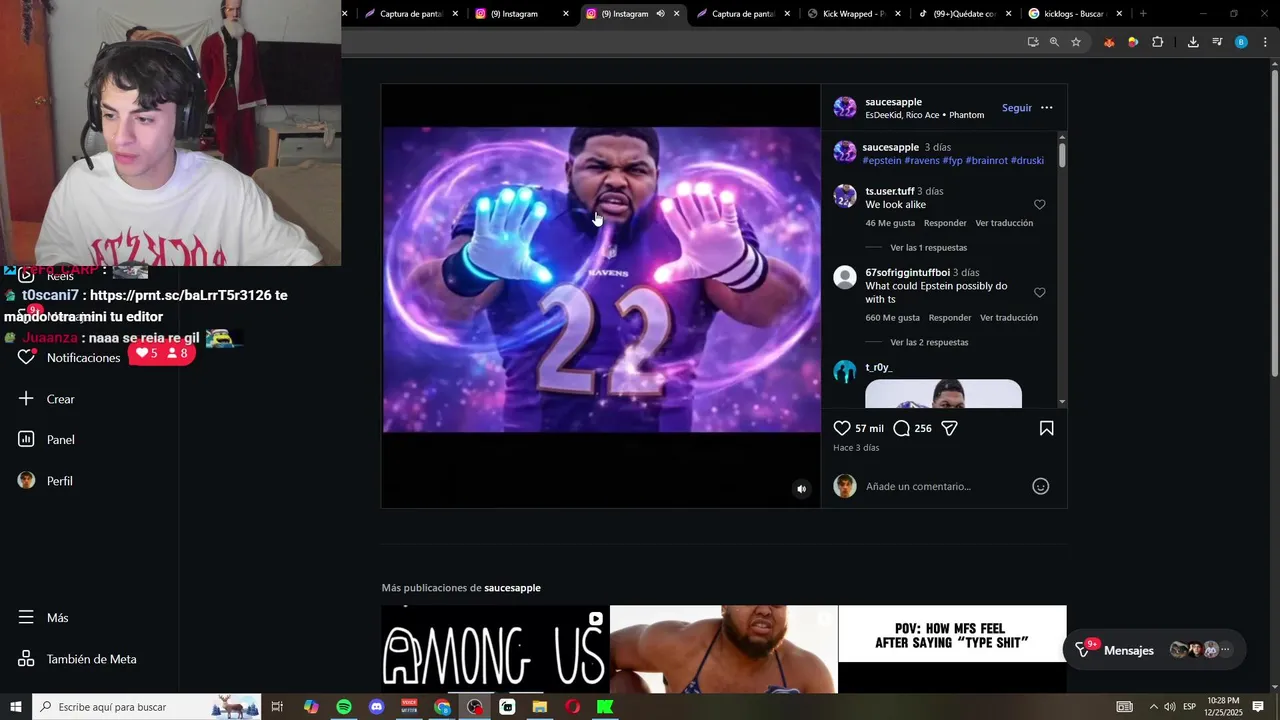Open the #druski hashtag link
This screenshot has height=720, width=1280.
tap(1027, 161)
